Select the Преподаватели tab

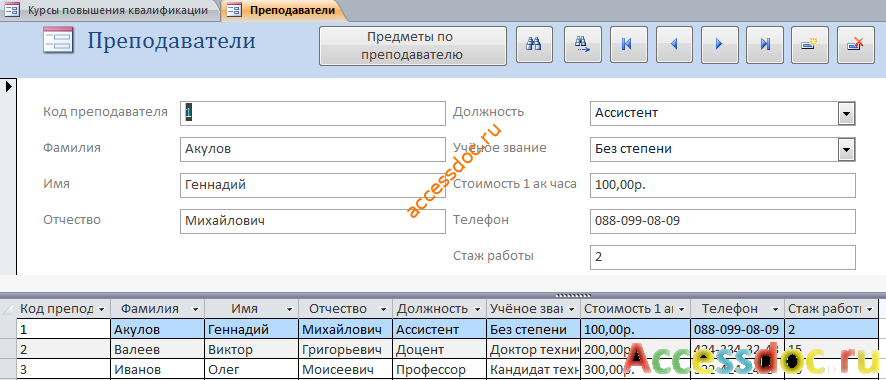[x=284, y=10]
